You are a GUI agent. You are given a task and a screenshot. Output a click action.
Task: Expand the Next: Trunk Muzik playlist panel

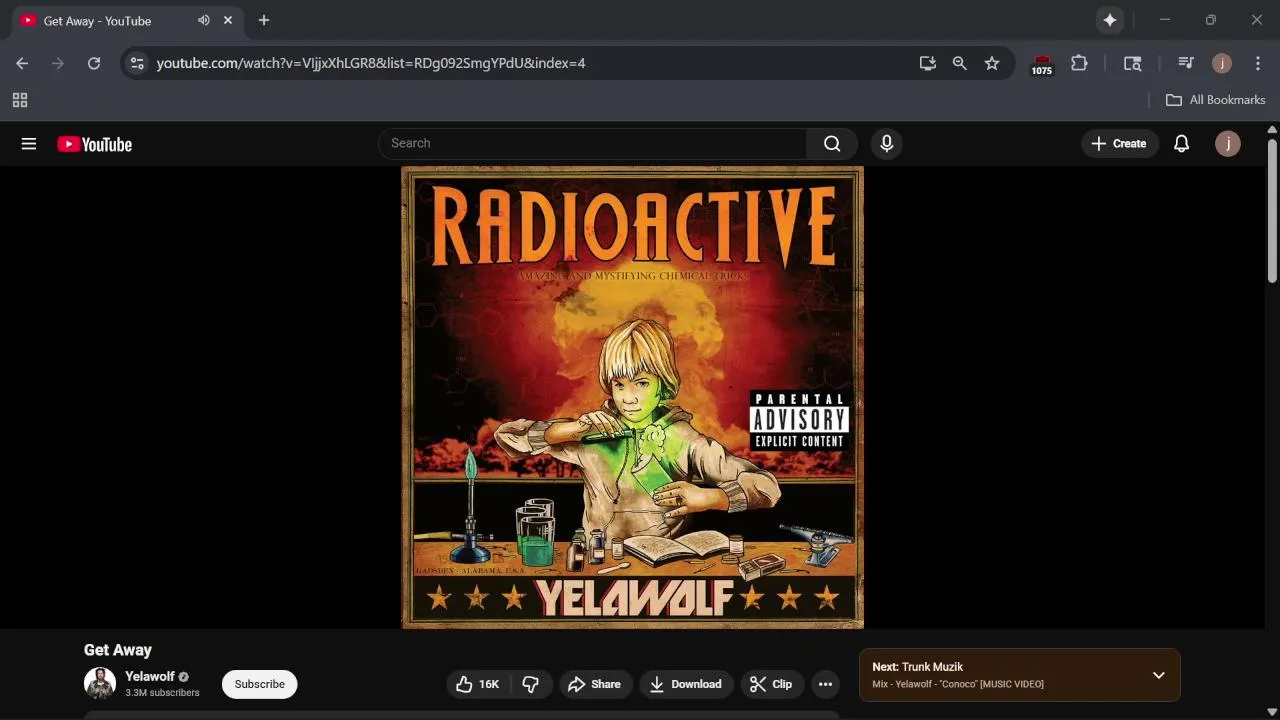(x=1158, y=675)
